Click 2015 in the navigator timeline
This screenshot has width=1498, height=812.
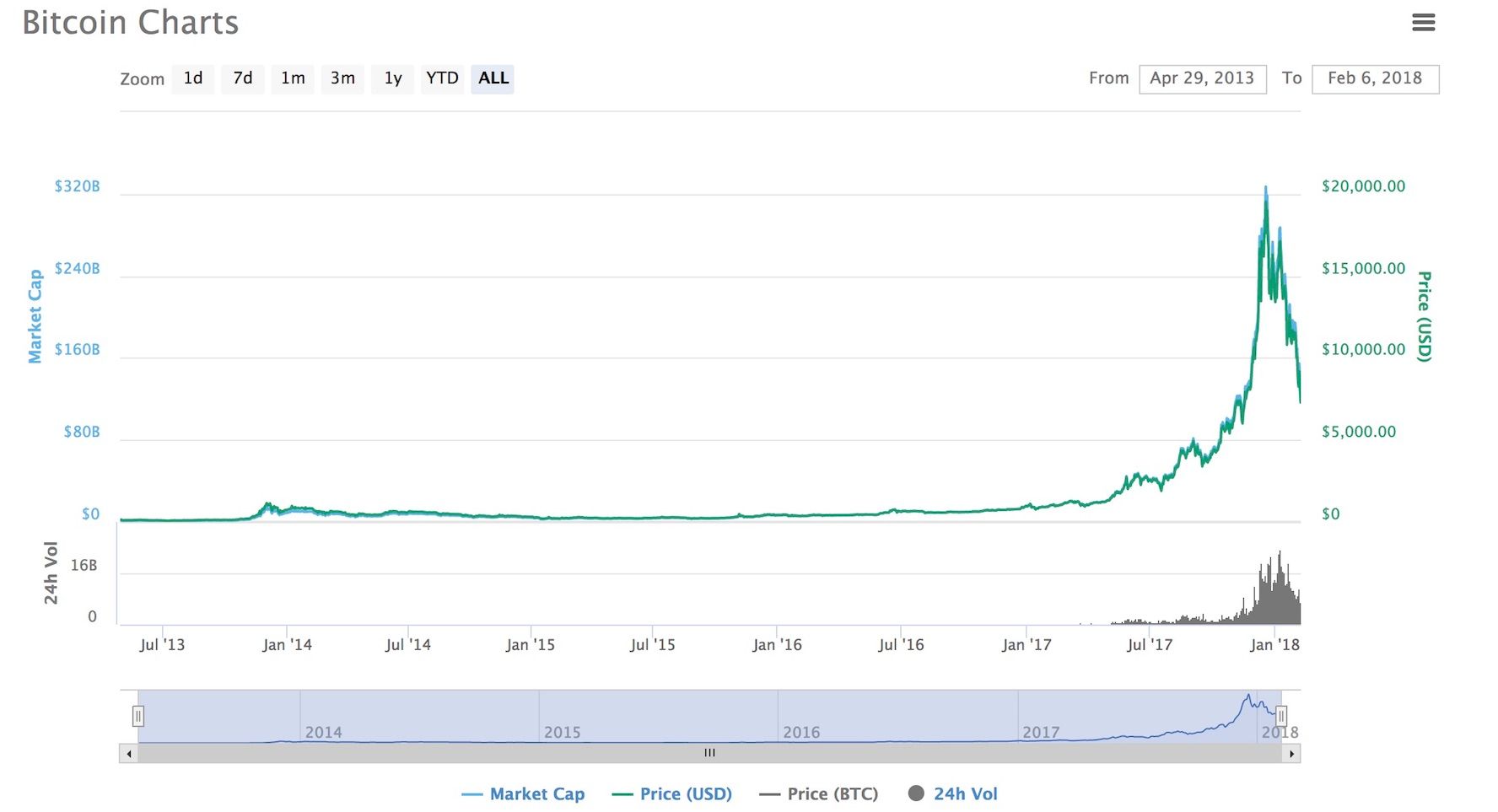[x=563, y=732]
